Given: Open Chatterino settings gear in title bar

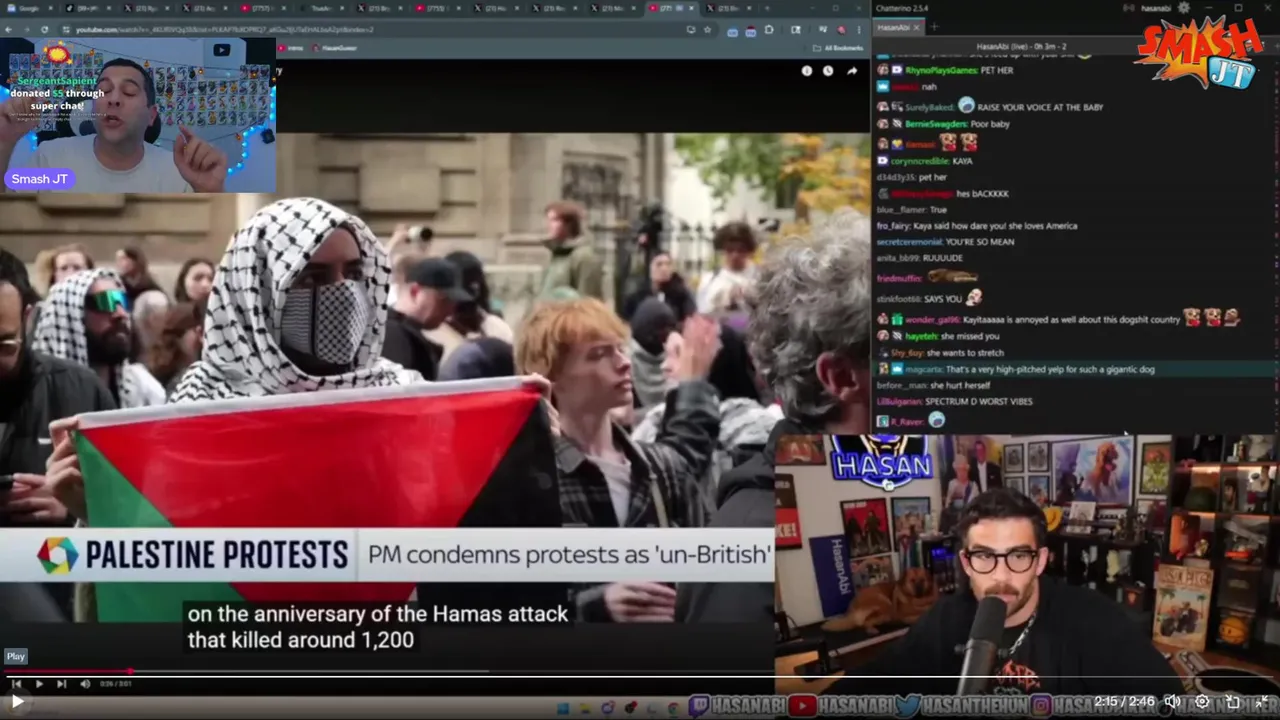Looking at the screenshot, I should [1184, 8].
